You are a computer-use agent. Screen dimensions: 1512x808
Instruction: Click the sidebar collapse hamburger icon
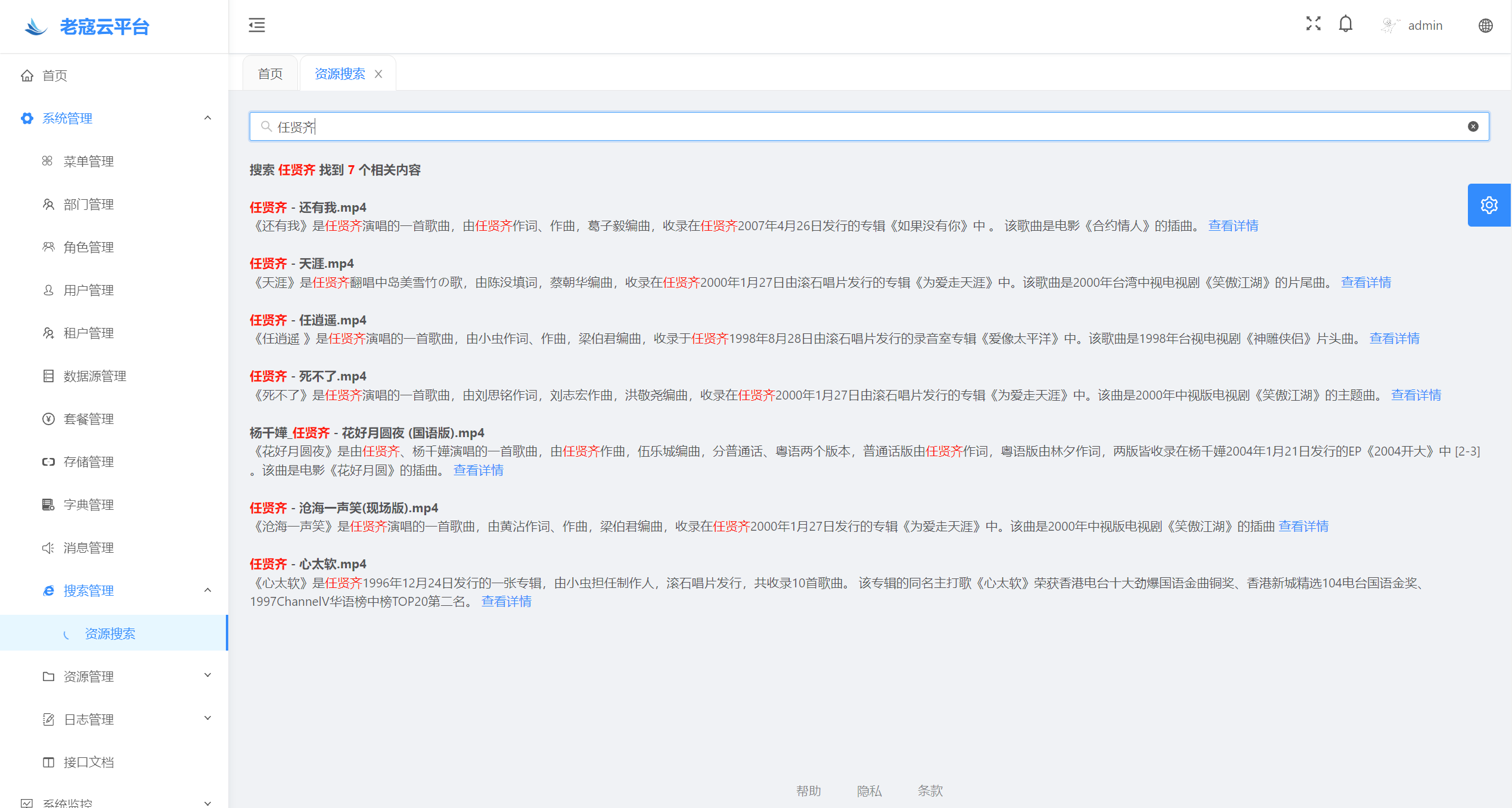[257, 25]
